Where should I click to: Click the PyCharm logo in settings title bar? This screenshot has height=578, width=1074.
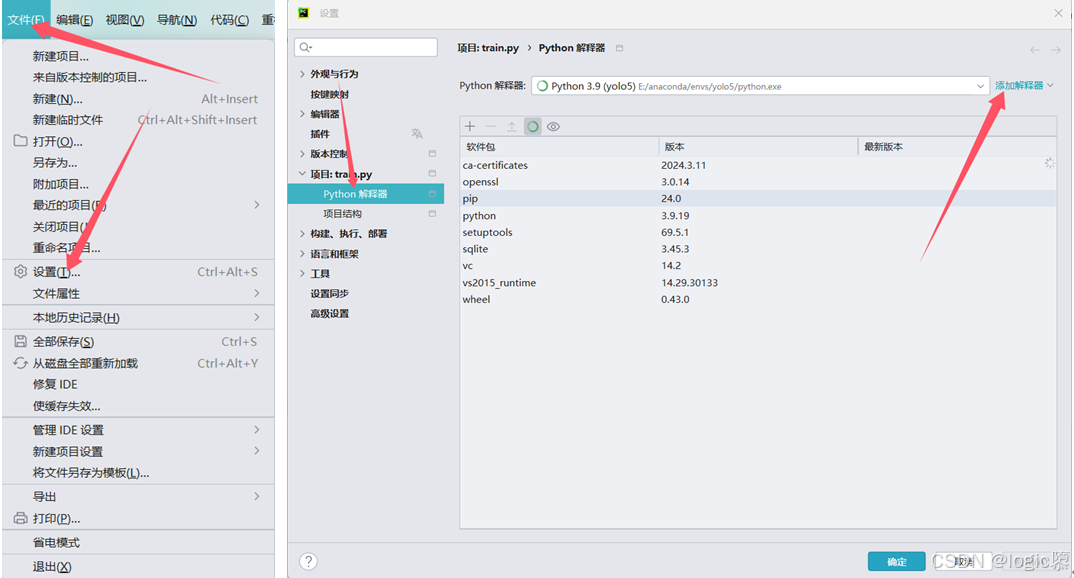point(303,13)
